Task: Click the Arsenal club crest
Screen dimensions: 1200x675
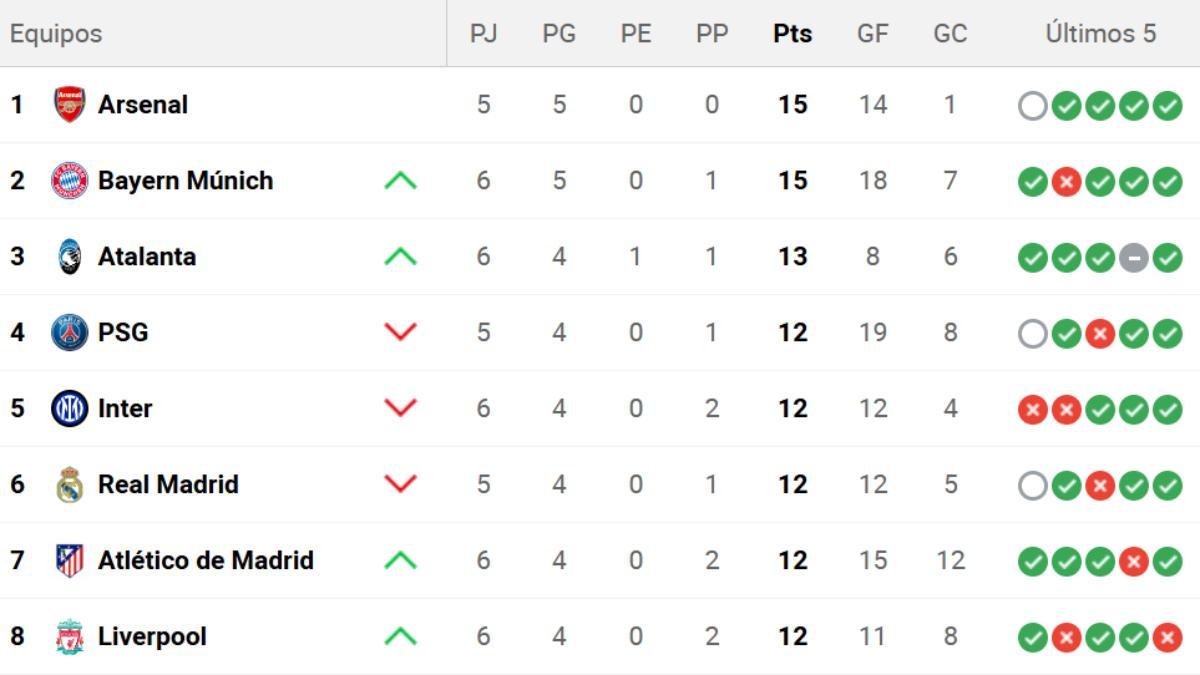Action: pos(69,105)
